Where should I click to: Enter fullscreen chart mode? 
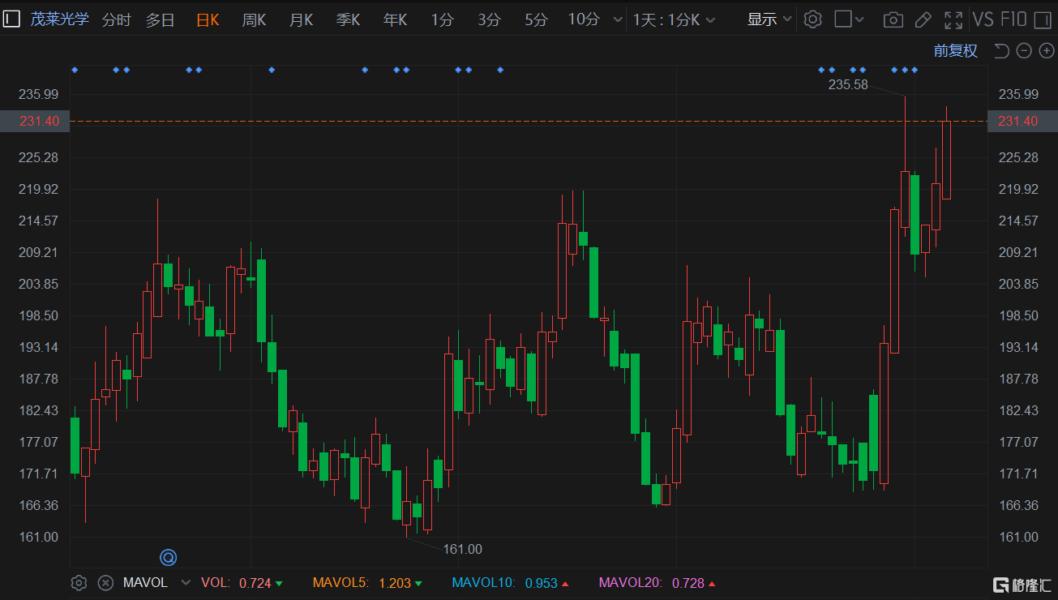[x=953, y=19]
